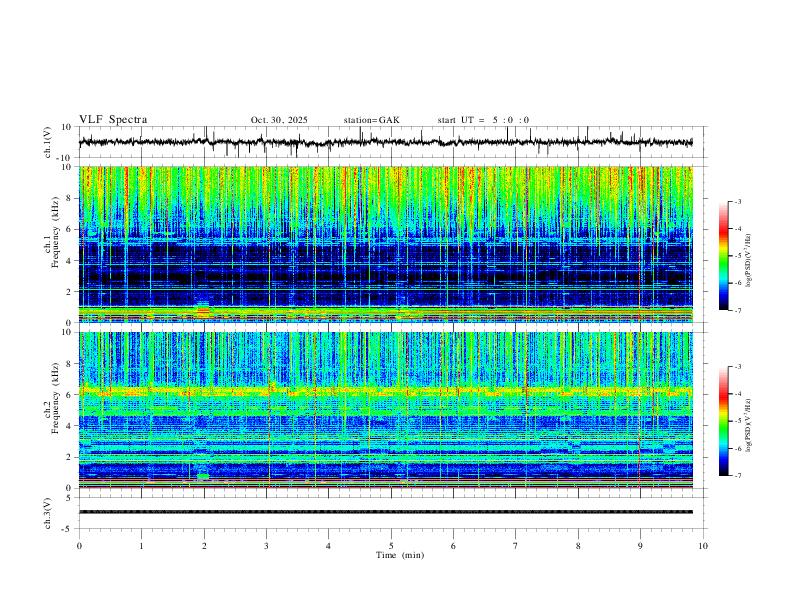This screenshot has width=792, height=612.
Task: Click the "ch.1(V)" waveform axis label
Action: click(48, 142)
